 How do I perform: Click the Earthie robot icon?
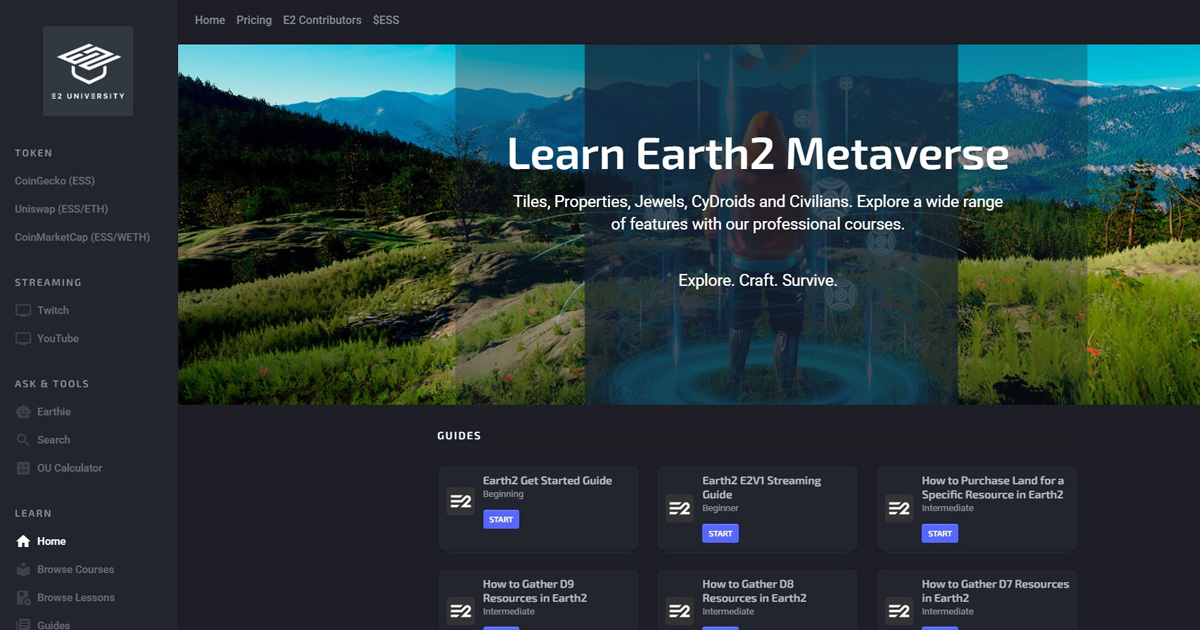coord(23,412)
